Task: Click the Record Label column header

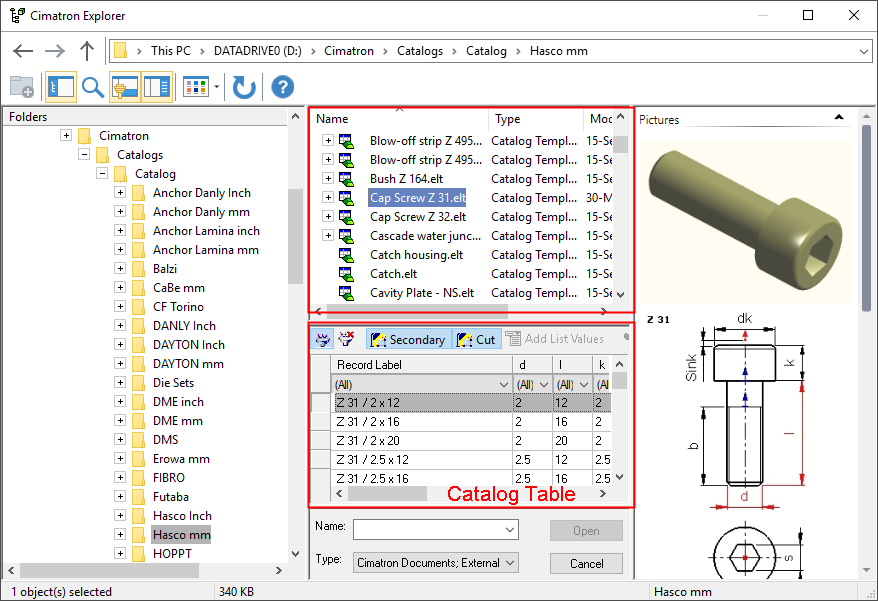Action: (421, 365)
